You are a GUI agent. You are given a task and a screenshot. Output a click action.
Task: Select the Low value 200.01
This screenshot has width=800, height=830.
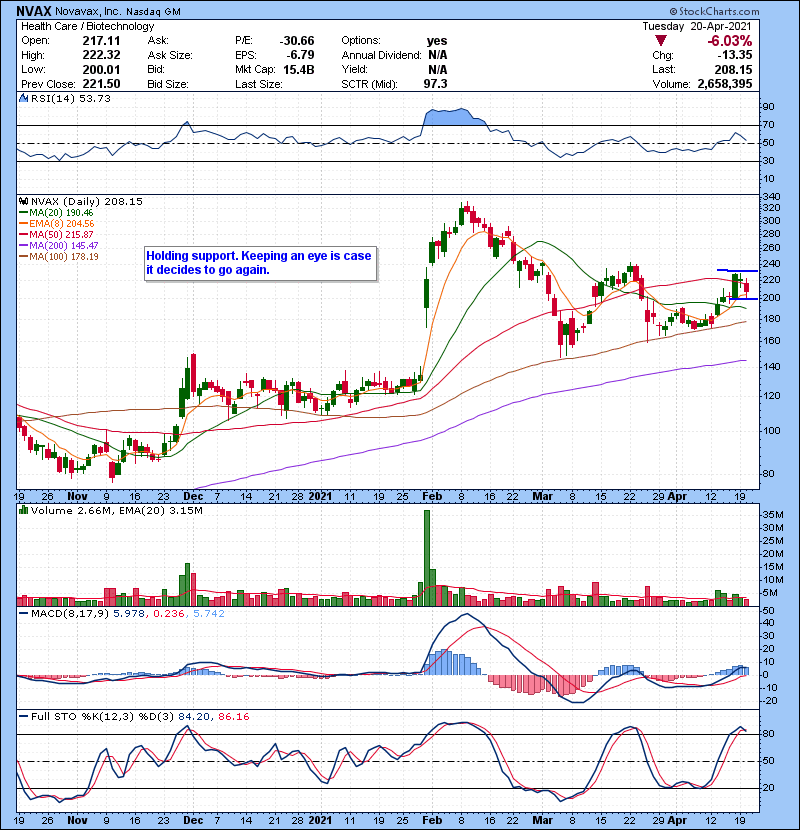[x=101, y=70]
